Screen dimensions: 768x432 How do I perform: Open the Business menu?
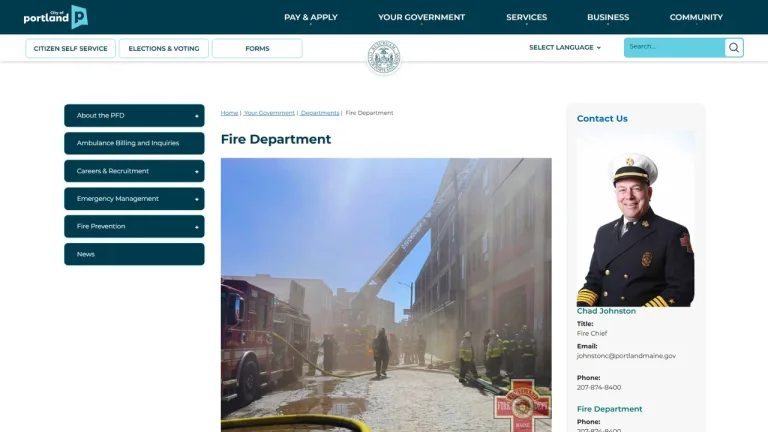tap(608, 17)
